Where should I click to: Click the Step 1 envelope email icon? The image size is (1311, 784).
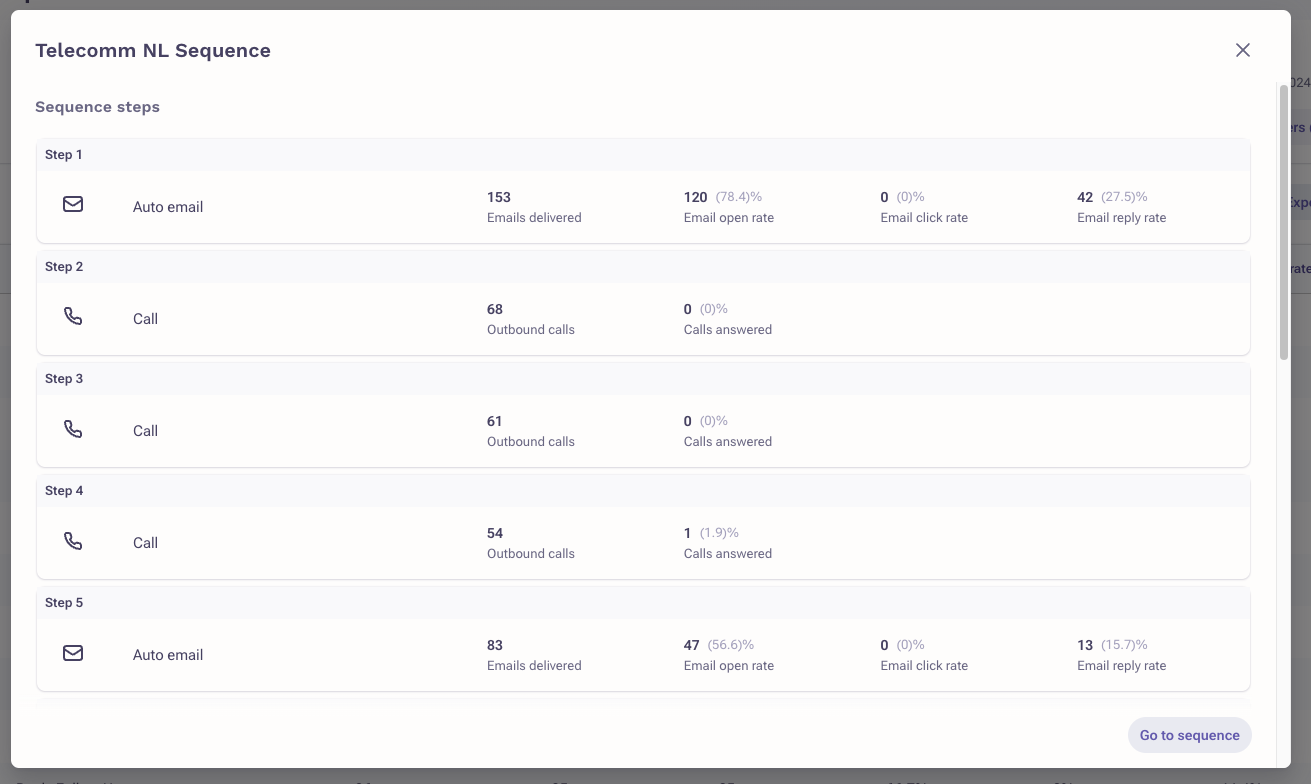click(73, 204)
